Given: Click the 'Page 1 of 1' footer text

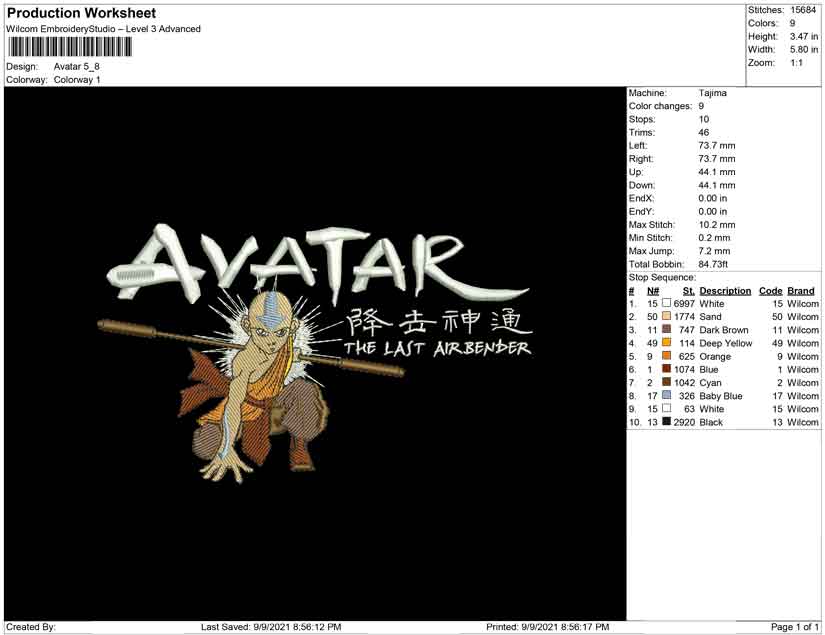Looking at the screenshot, I should 794,627.
